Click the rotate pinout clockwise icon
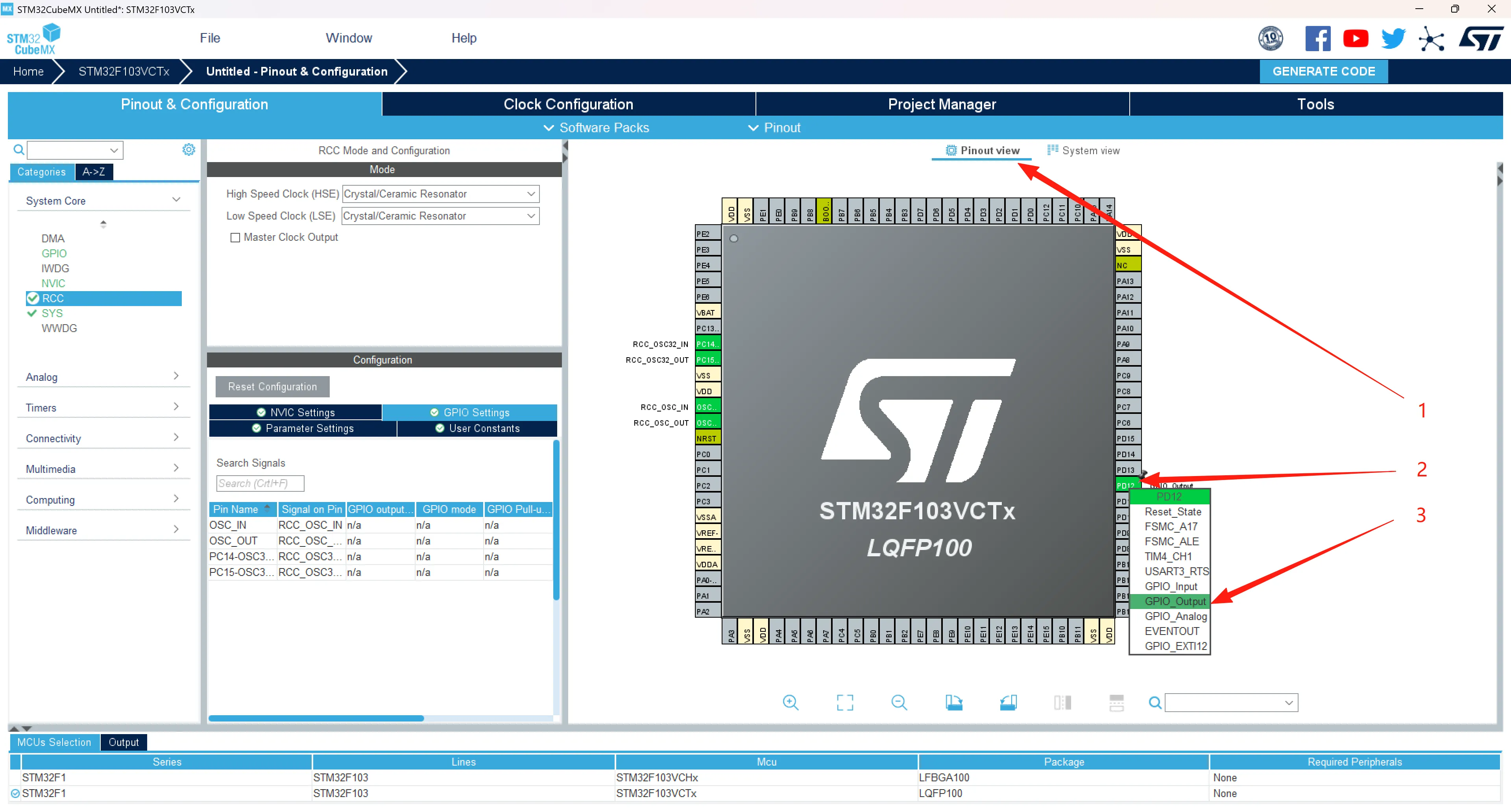Image resolution: width=1511 pixels, height=812 pixels. [x=954, y=702]
